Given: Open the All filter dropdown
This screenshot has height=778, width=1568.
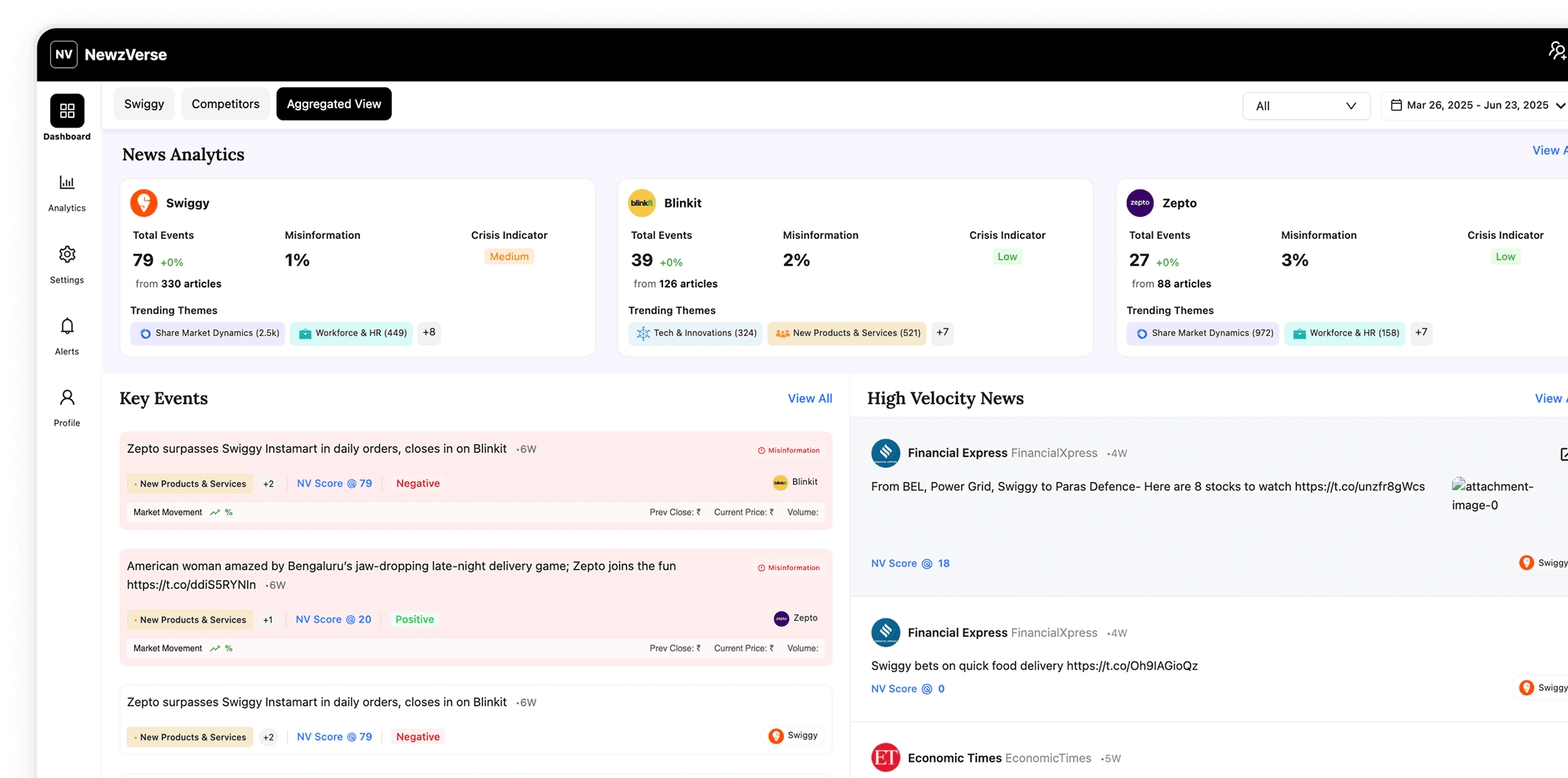Looking at the screenshot, I should pyautogui.click(x=1306, y=106).
